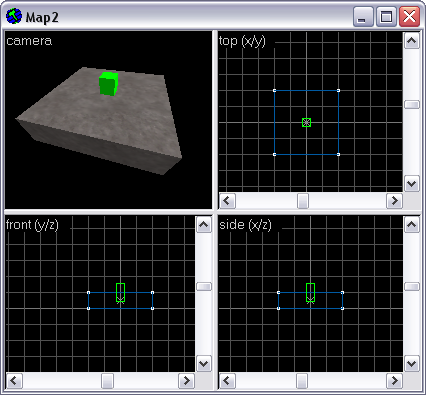Click the bottom-left handle of the side view brush
The image size is (426, 395).
tap(278, 308)
